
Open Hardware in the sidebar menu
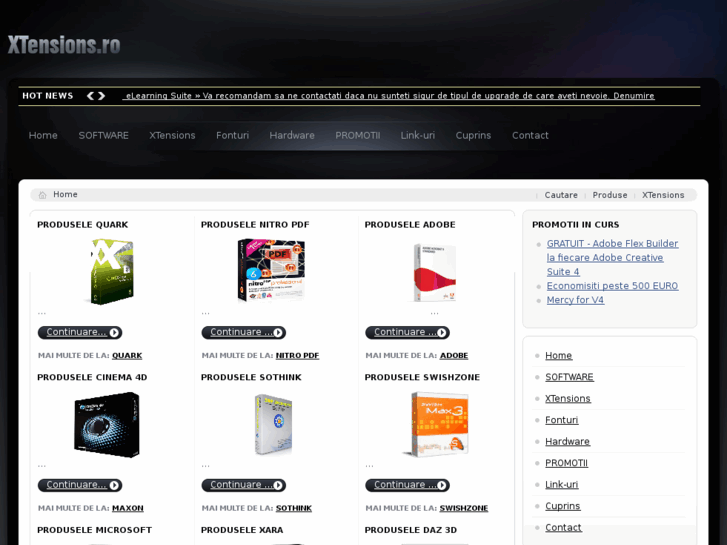[x=567, y=442]
